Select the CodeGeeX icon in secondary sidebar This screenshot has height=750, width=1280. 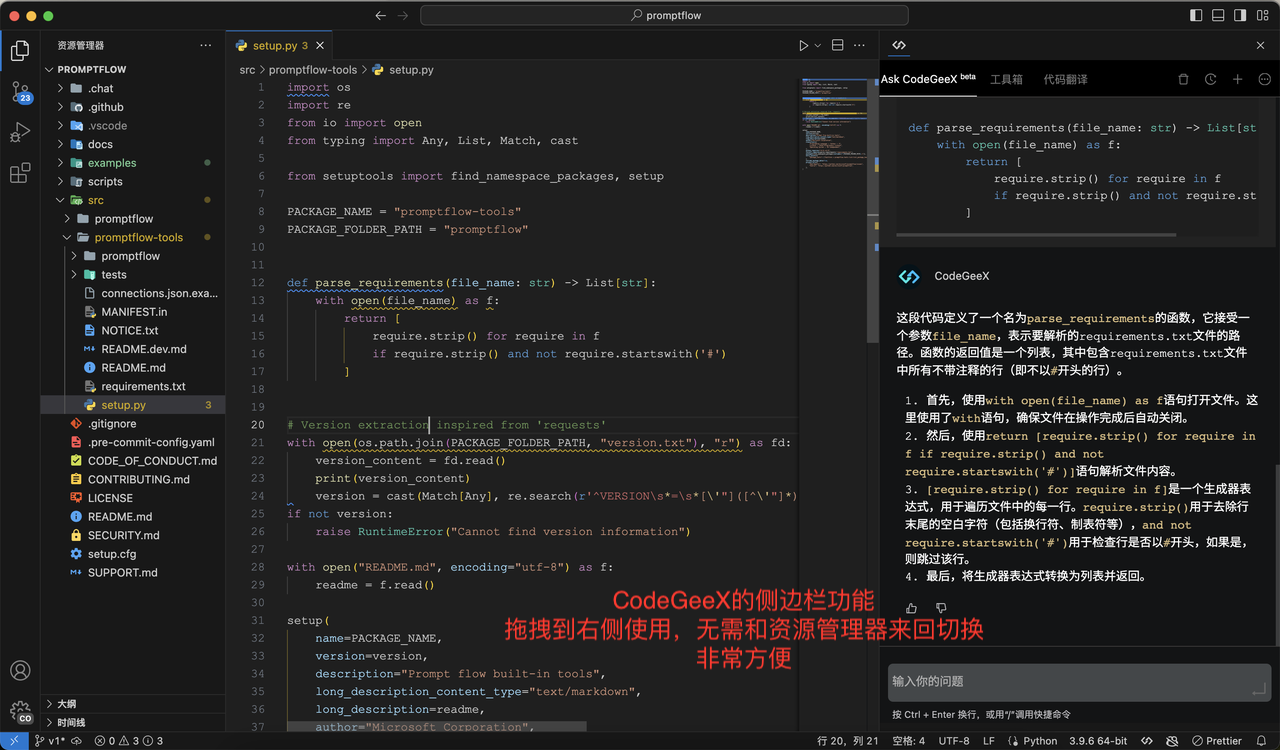coord(899,45)
